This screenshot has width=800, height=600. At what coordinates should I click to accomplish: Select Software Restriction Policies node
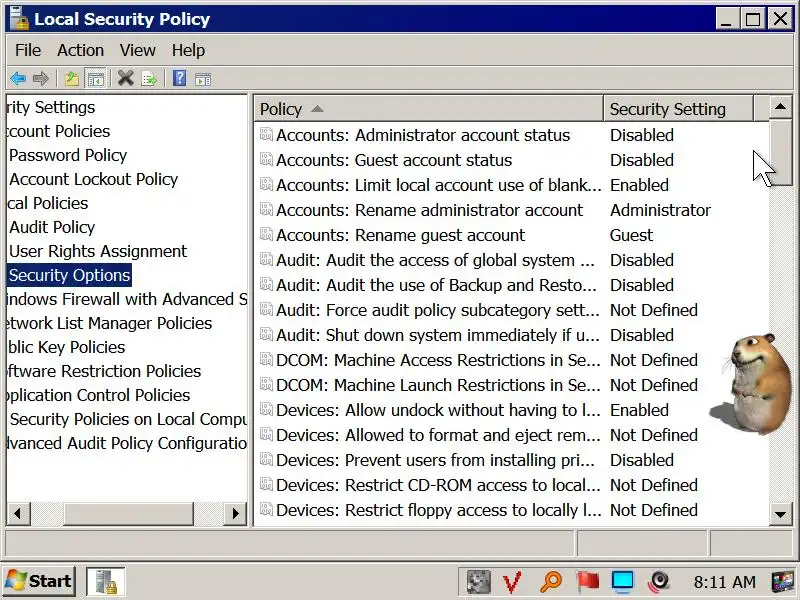(104, 371)
